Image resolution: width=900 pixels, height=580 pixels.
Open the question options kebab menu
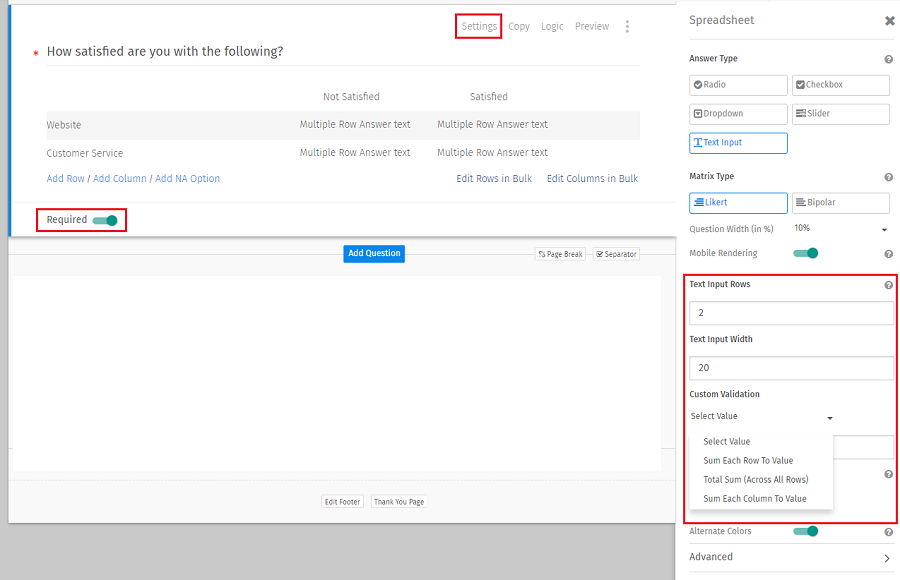(627, 26)
